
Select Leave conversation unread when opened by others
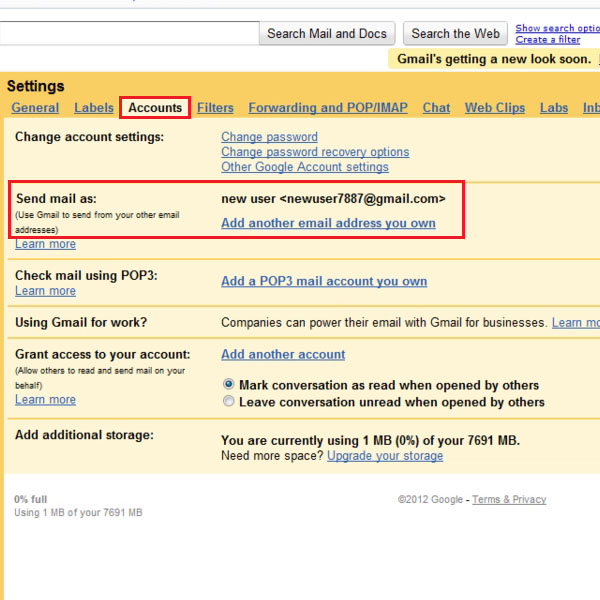pyautogui.click(x=228, y=401)
